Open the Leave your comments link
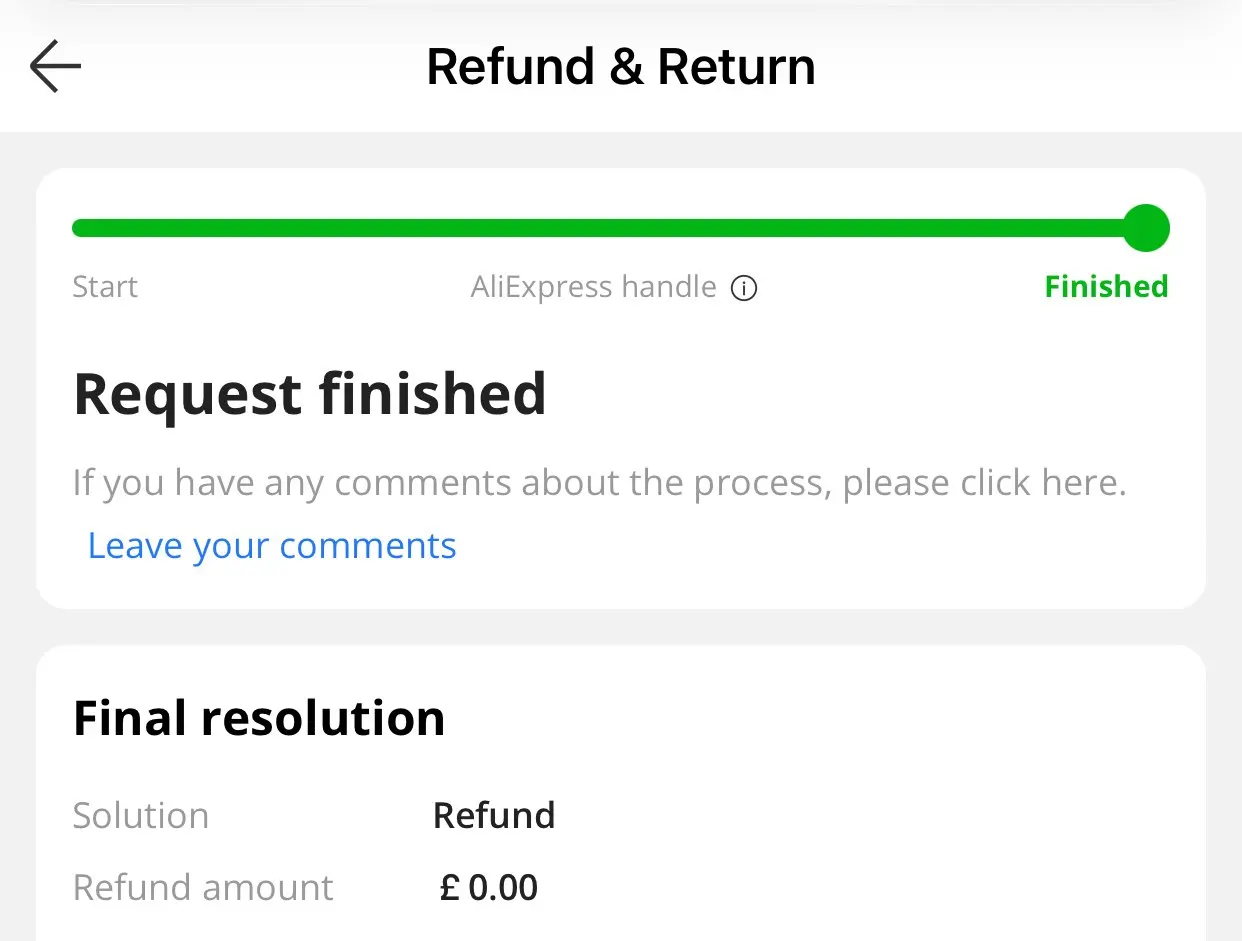Image resolution: width=1242 pixels, height=941 pixels. click(272, 546)
